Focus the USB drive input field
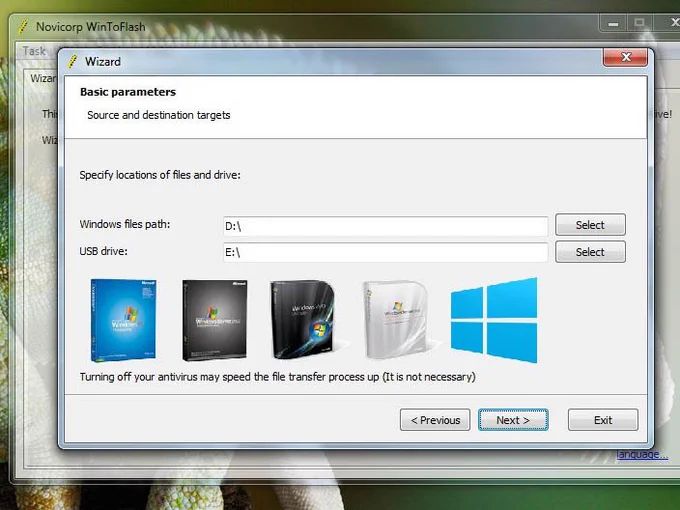This screenshot has width=680, height=510. [386, 252]
